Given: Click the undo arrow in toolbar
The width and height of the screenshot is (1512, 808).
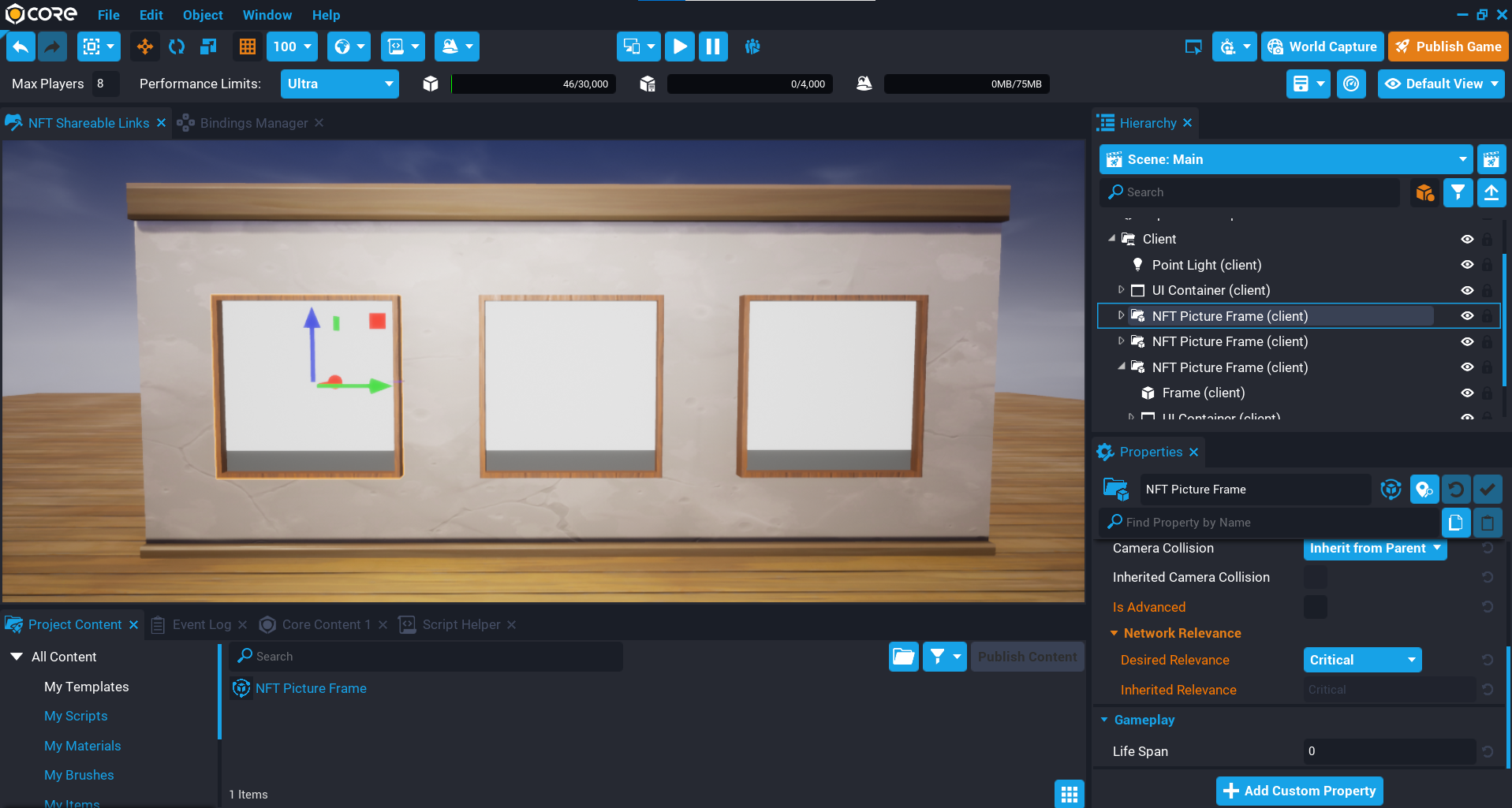Looking at the screenshot, I should 21,47.
